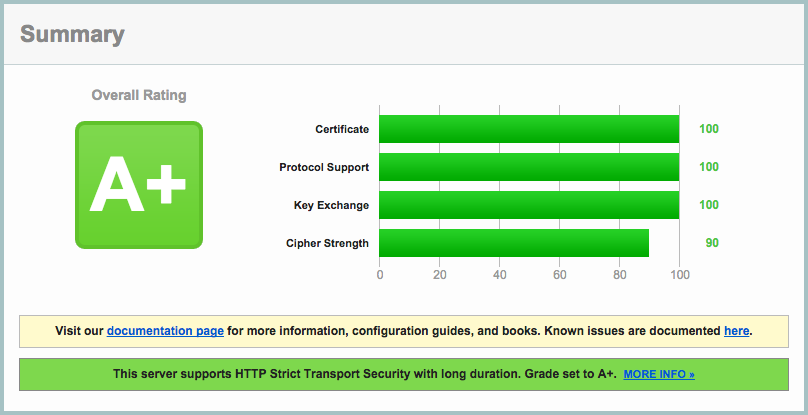The height and width of the screenshot is (415, 808).
Task: Click the Protocol Support score bar
Action: pyautogui.click(x=529, y=167)
